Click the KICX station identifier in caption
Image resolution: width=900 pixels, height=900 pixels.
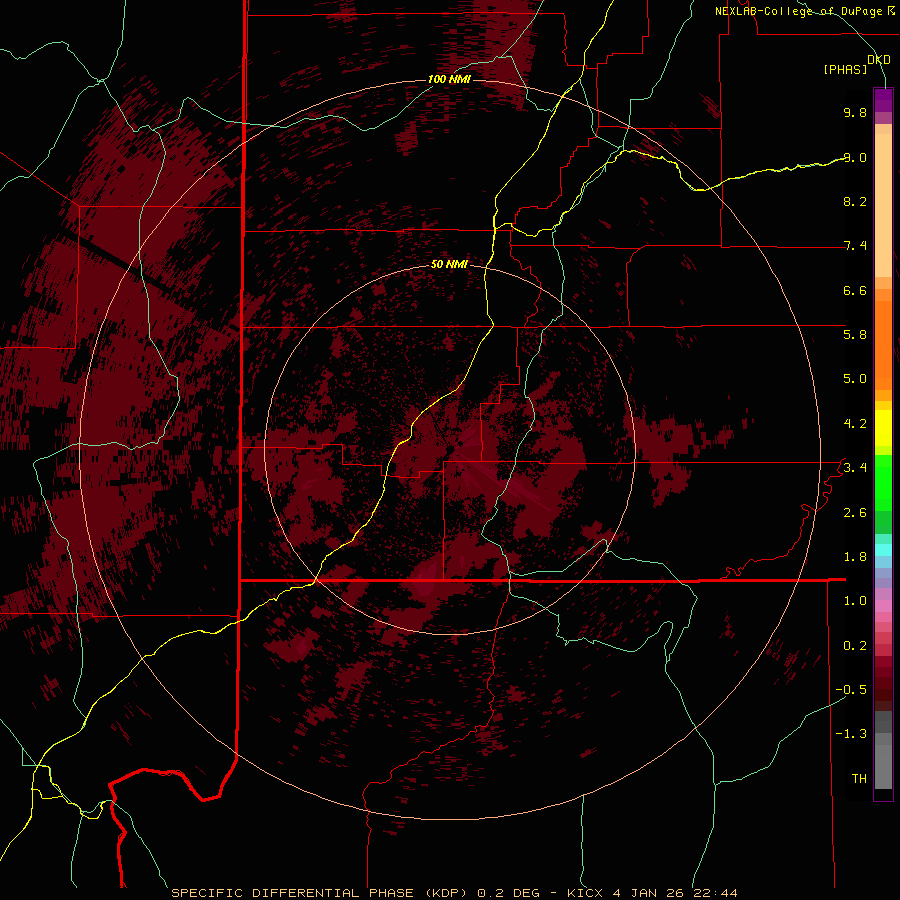coord(585,893)
